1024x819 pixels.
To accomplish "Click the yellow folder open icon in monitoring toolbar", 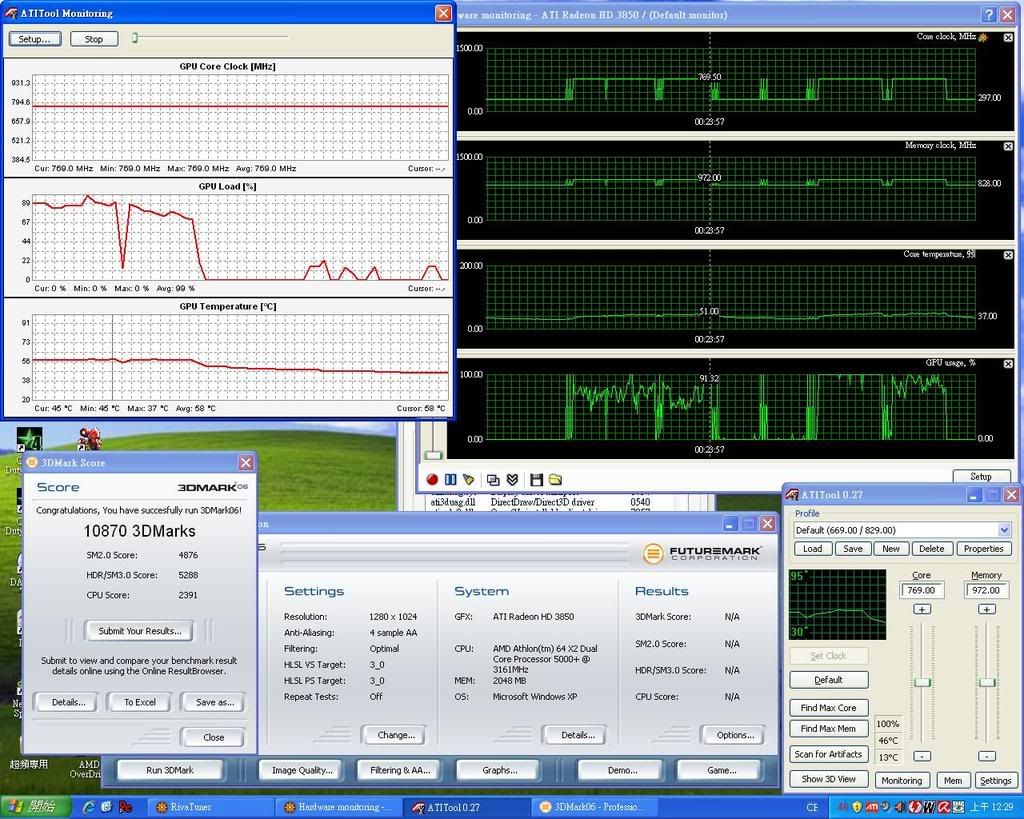I will (555, 480).
